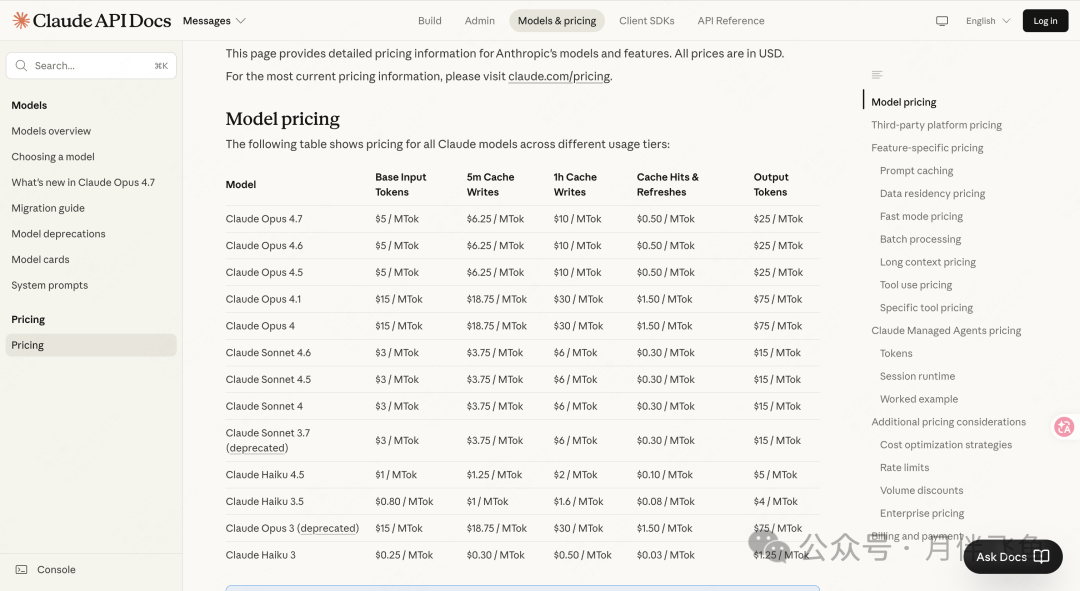Open the Migration guide page

tap(48, 208)
